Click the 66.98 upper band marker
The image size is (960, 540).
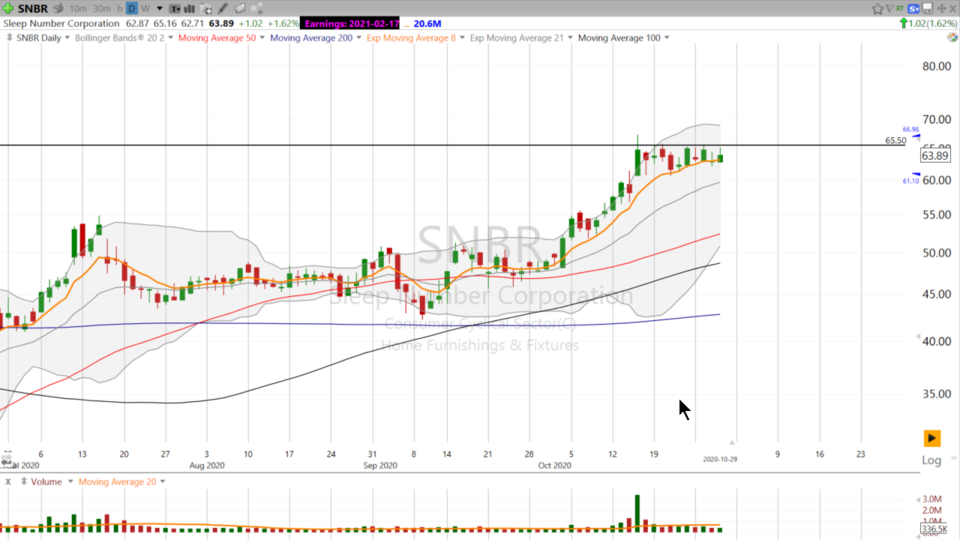point(910,129)
